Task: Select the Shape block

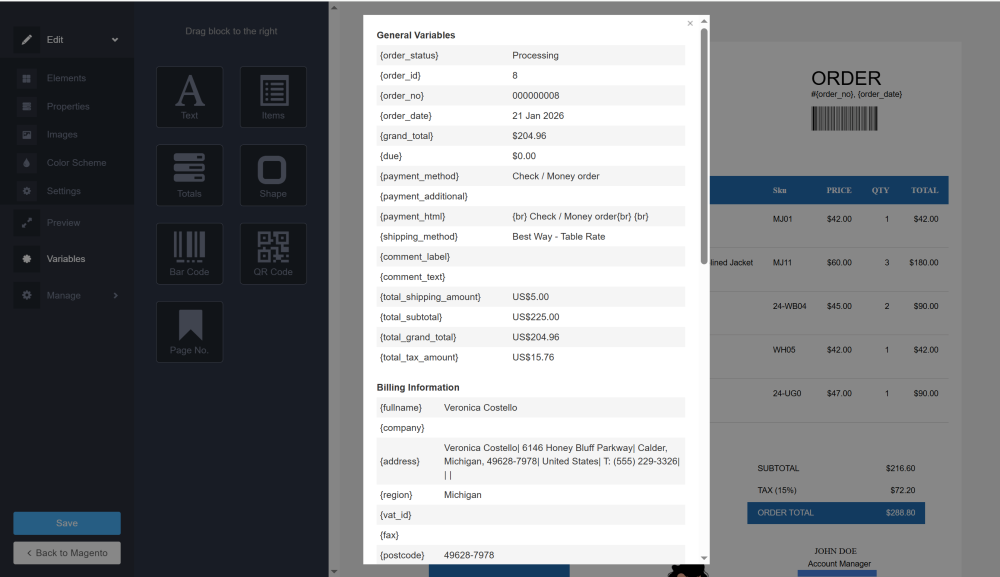Action: (x=273, y=175)
